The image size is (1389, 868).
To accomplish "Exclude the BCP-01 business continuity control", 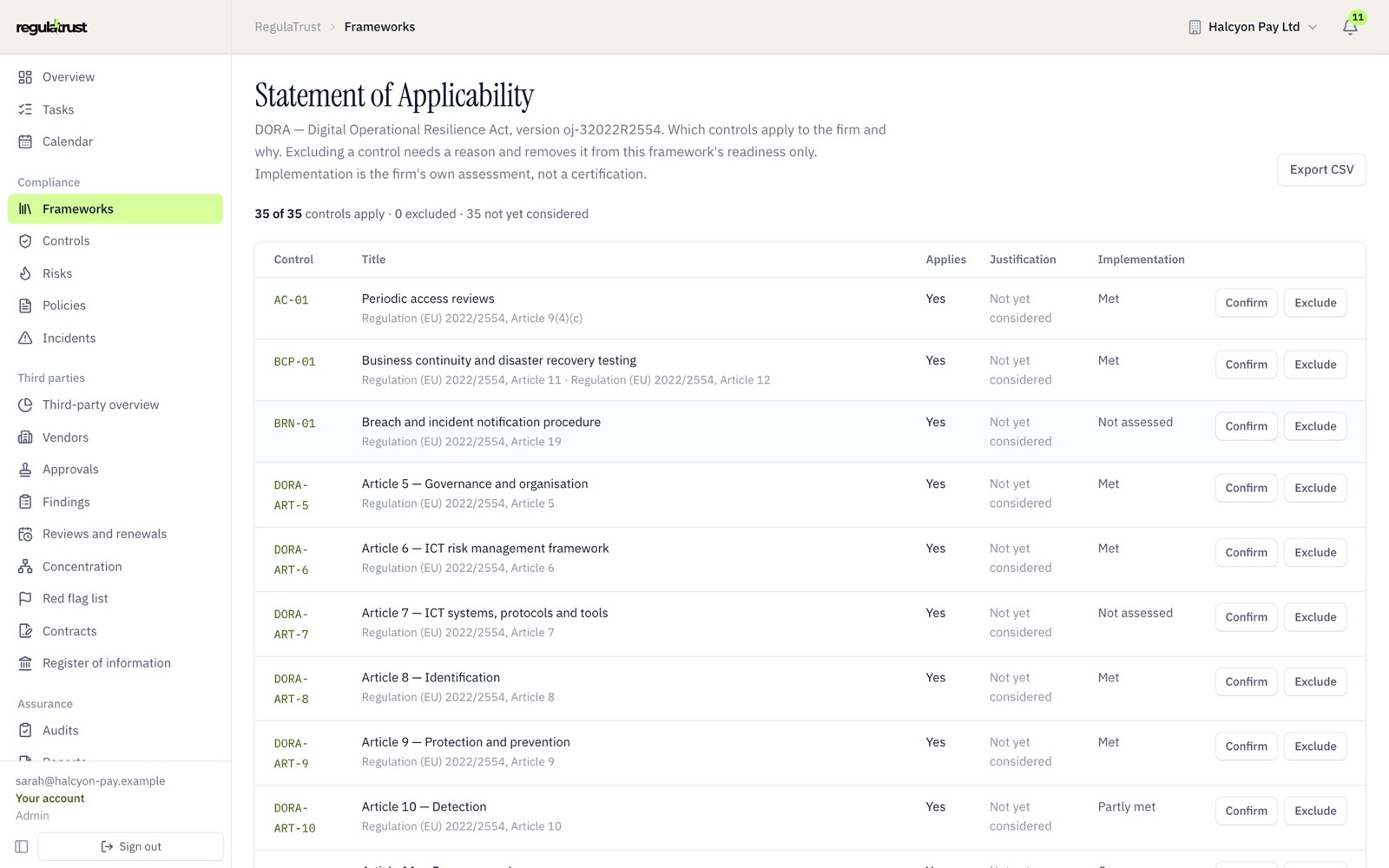I will (1315, 365).
